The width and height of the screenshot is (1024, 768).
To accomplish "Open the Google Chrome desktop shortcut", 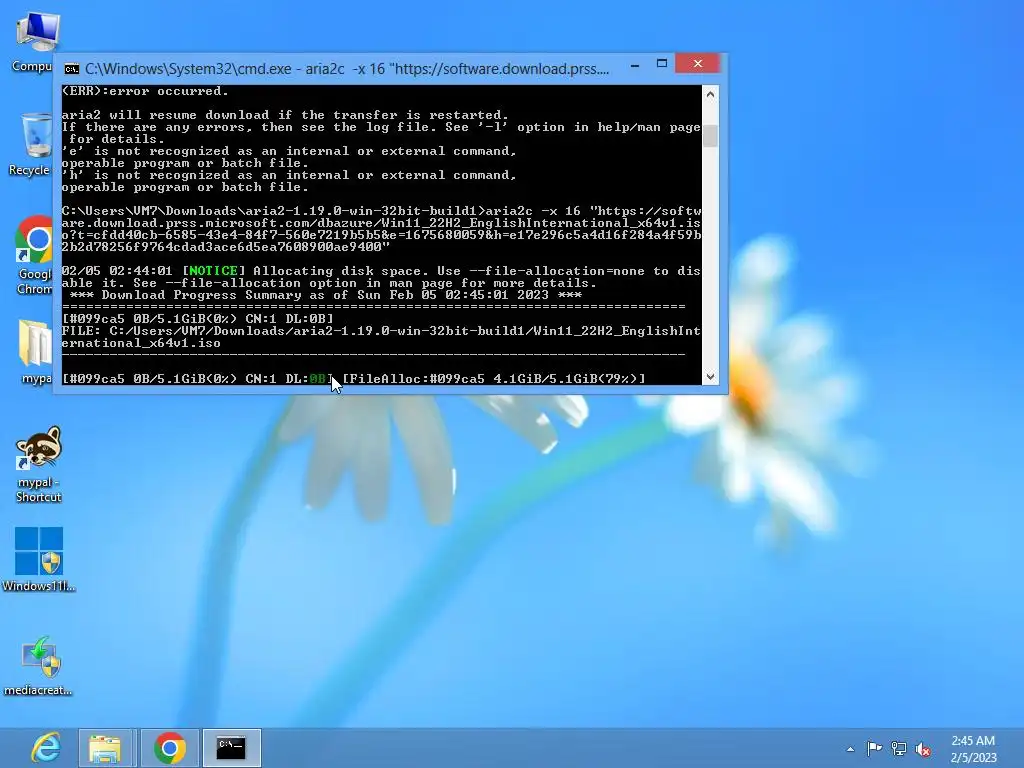I will point(34,255).
